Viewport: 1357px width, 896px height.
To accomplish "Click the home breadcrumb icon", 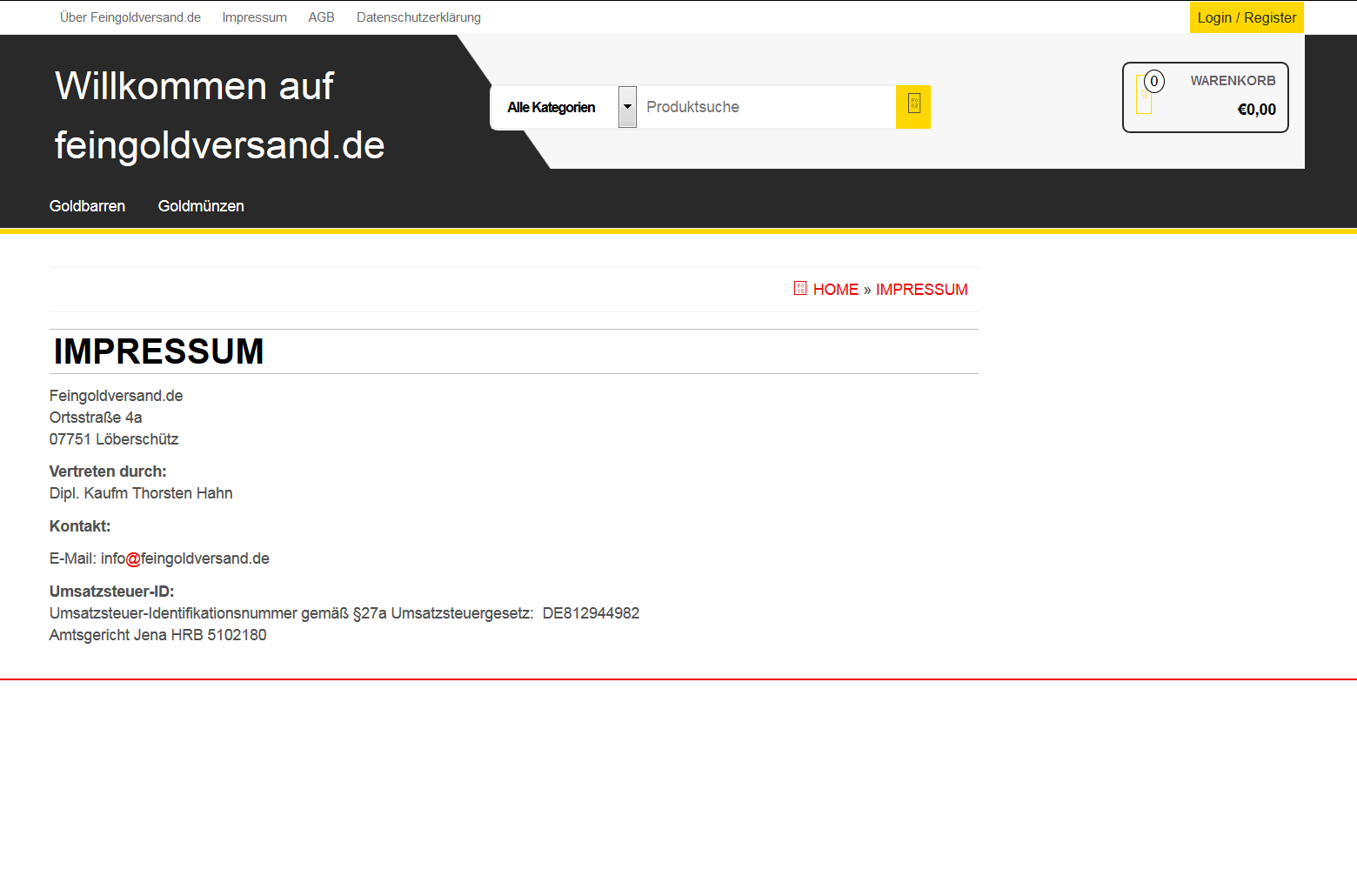I will pyautogui.click(x=800, y=289).
